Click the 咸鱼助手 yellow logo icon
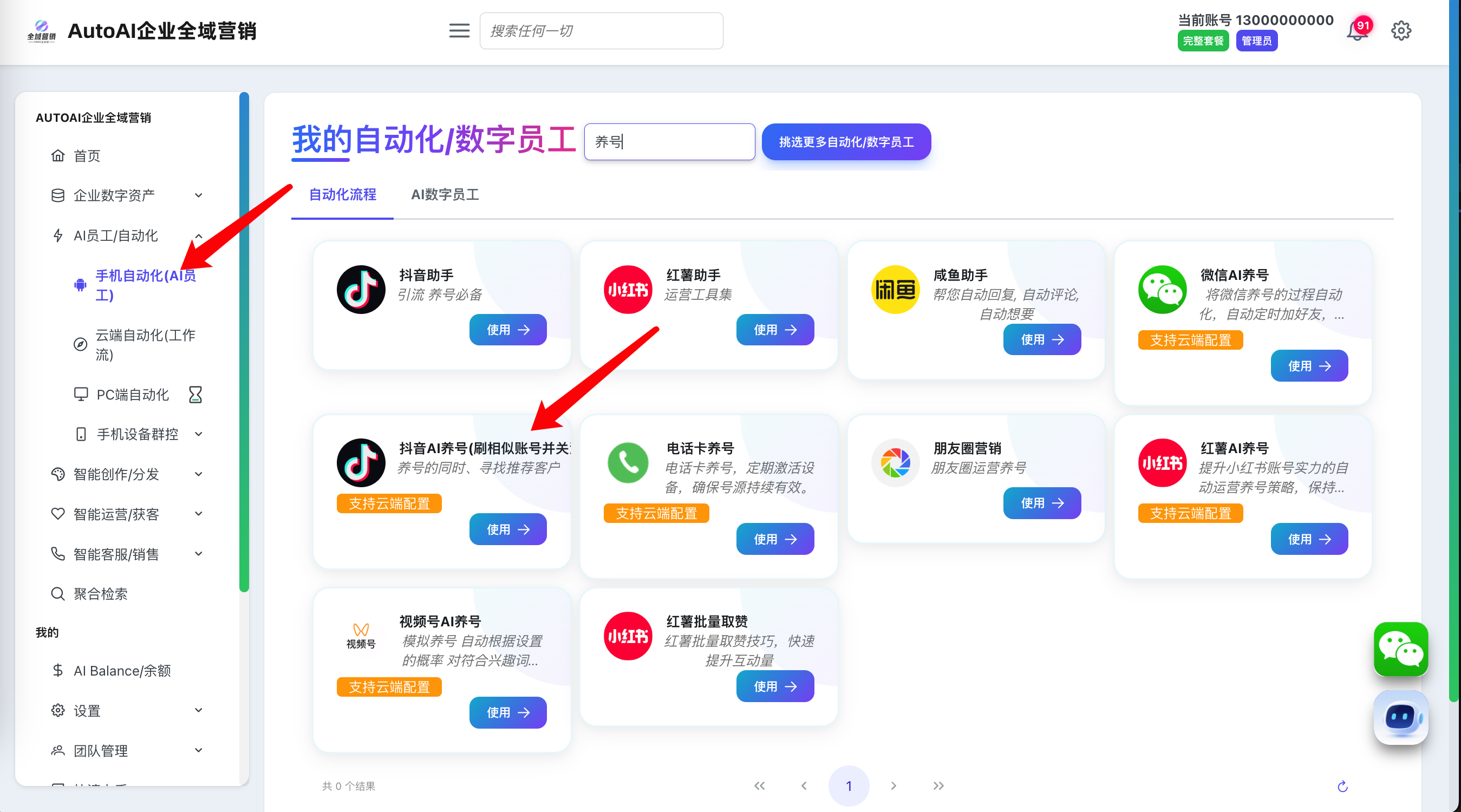 pos(895,290)
